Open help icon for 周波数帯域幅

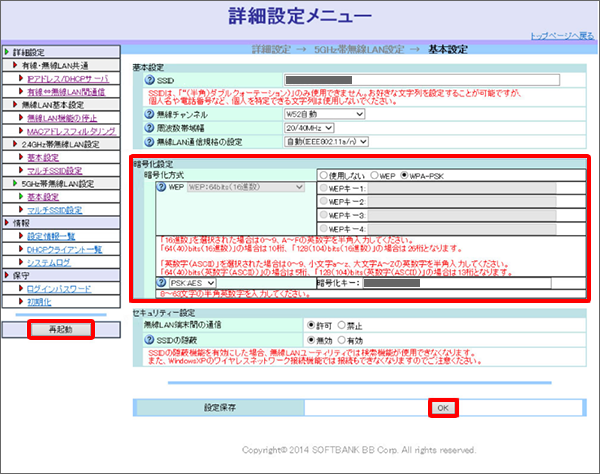[149, 128]
